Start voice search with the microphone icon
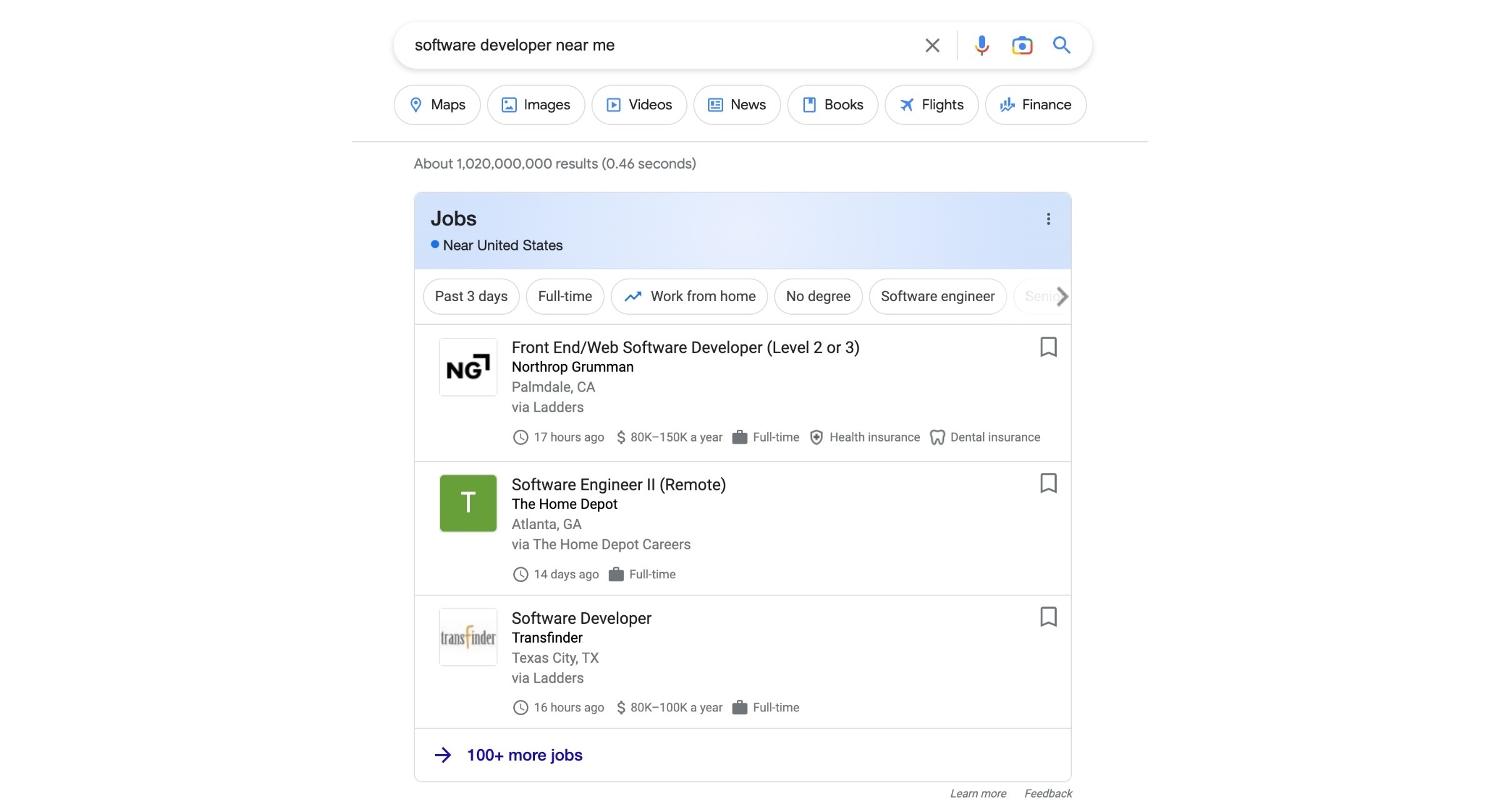 point(981,45)
